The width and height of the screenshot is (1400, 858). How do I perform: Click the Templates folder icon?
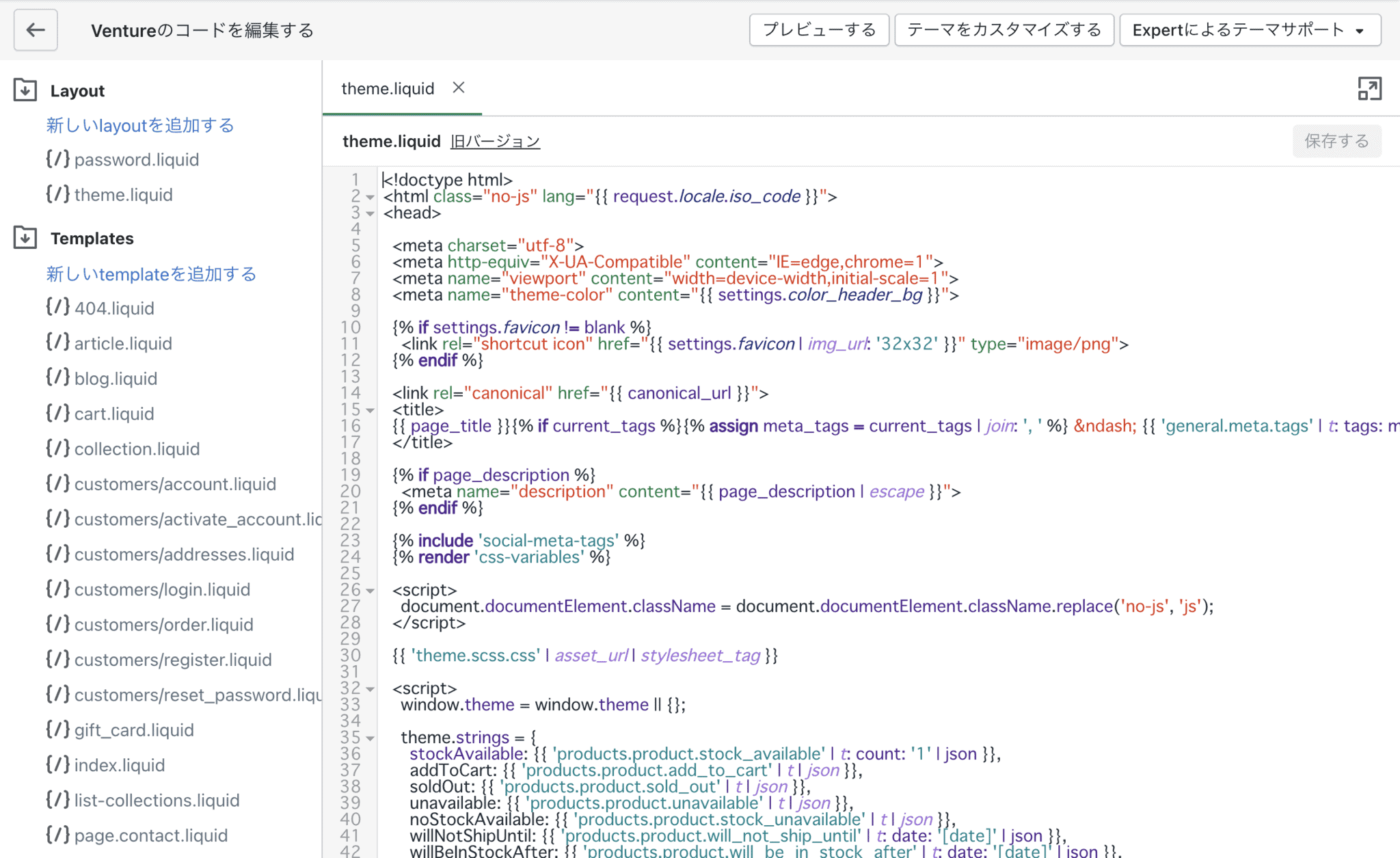point(25,238)
